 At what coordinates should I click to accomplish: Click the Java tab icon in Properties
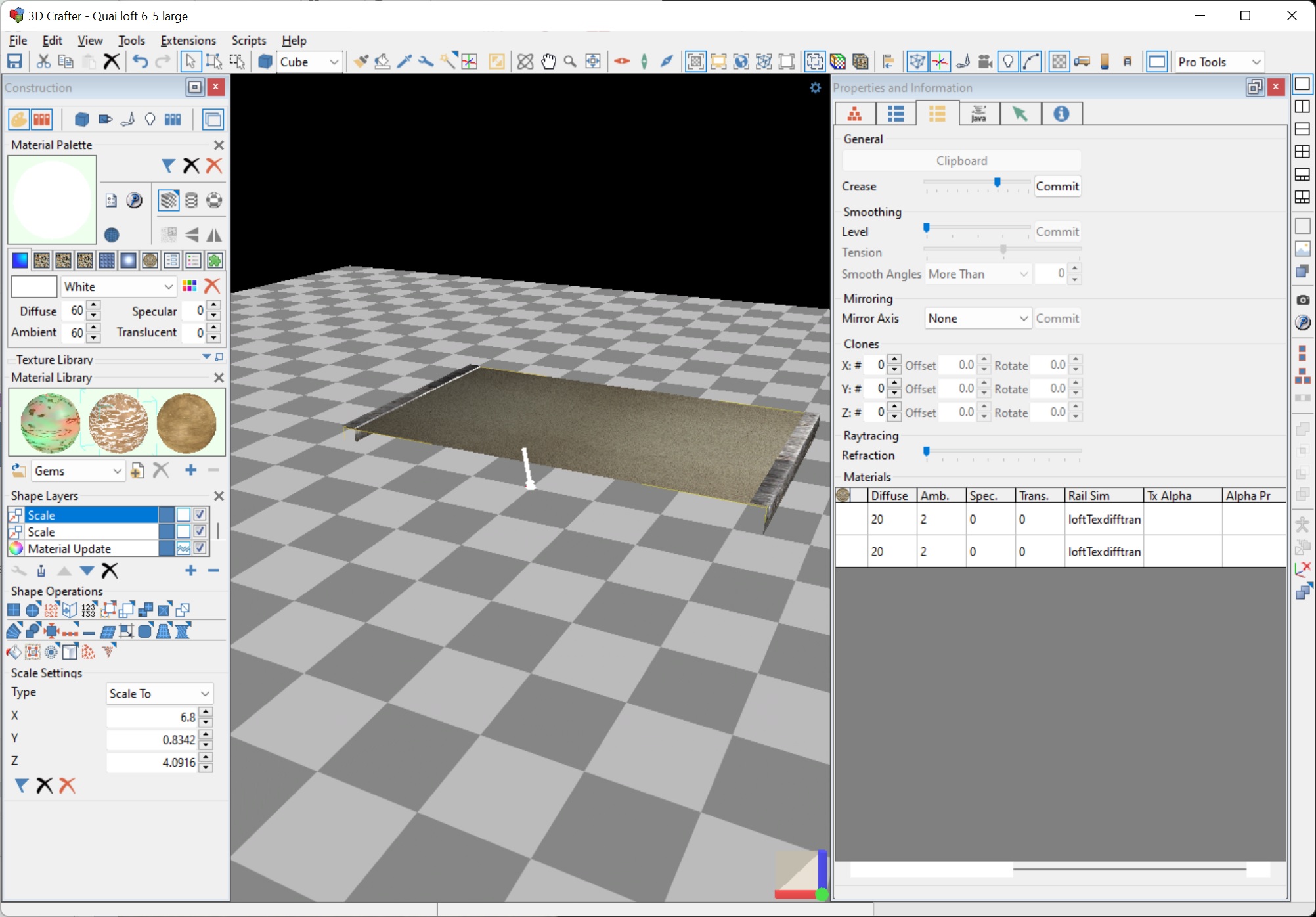(978, 114)
